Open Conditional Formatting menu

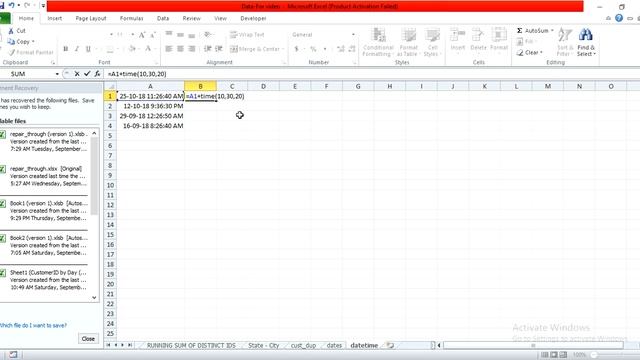point(378,42)
